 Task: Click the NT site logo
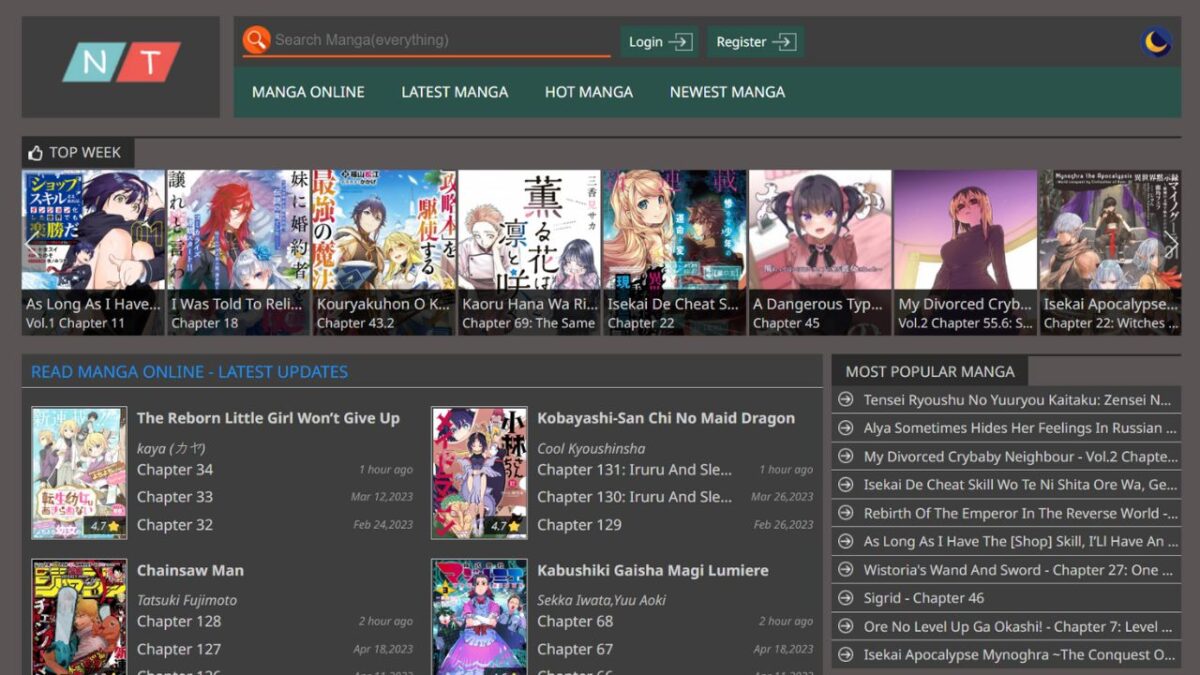point(120,60)
